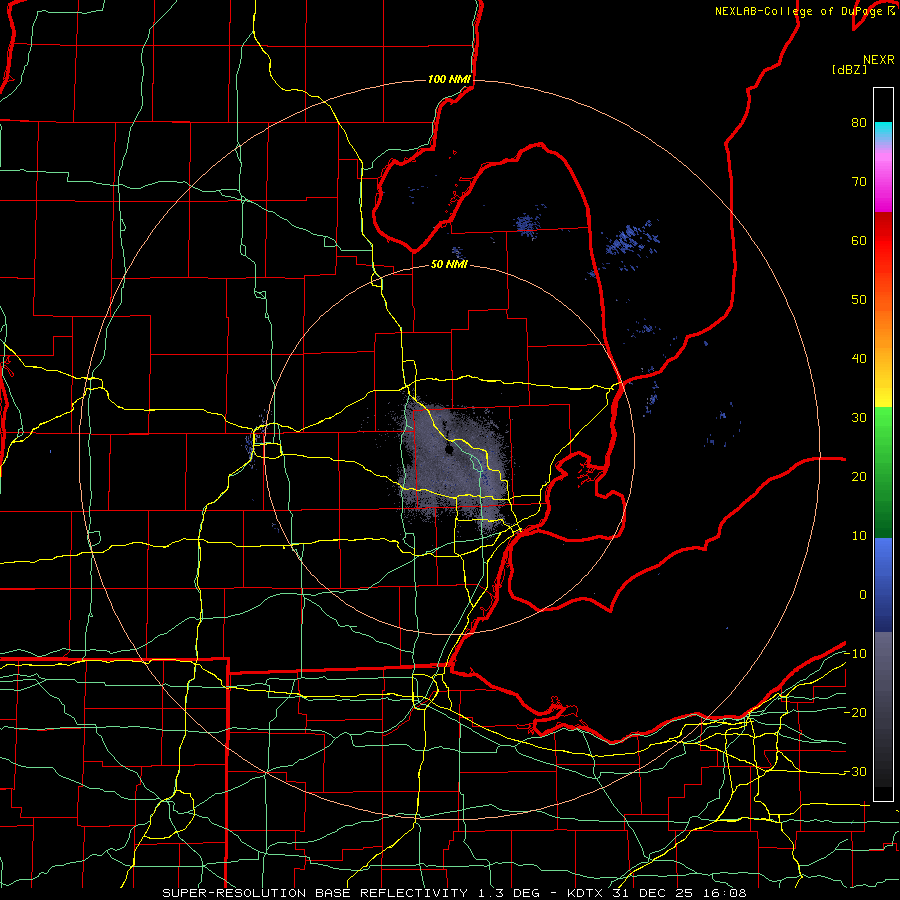900x900 pixels.
Task: Click the 20 value on the dBZ scale
Action: pos(859,477)
